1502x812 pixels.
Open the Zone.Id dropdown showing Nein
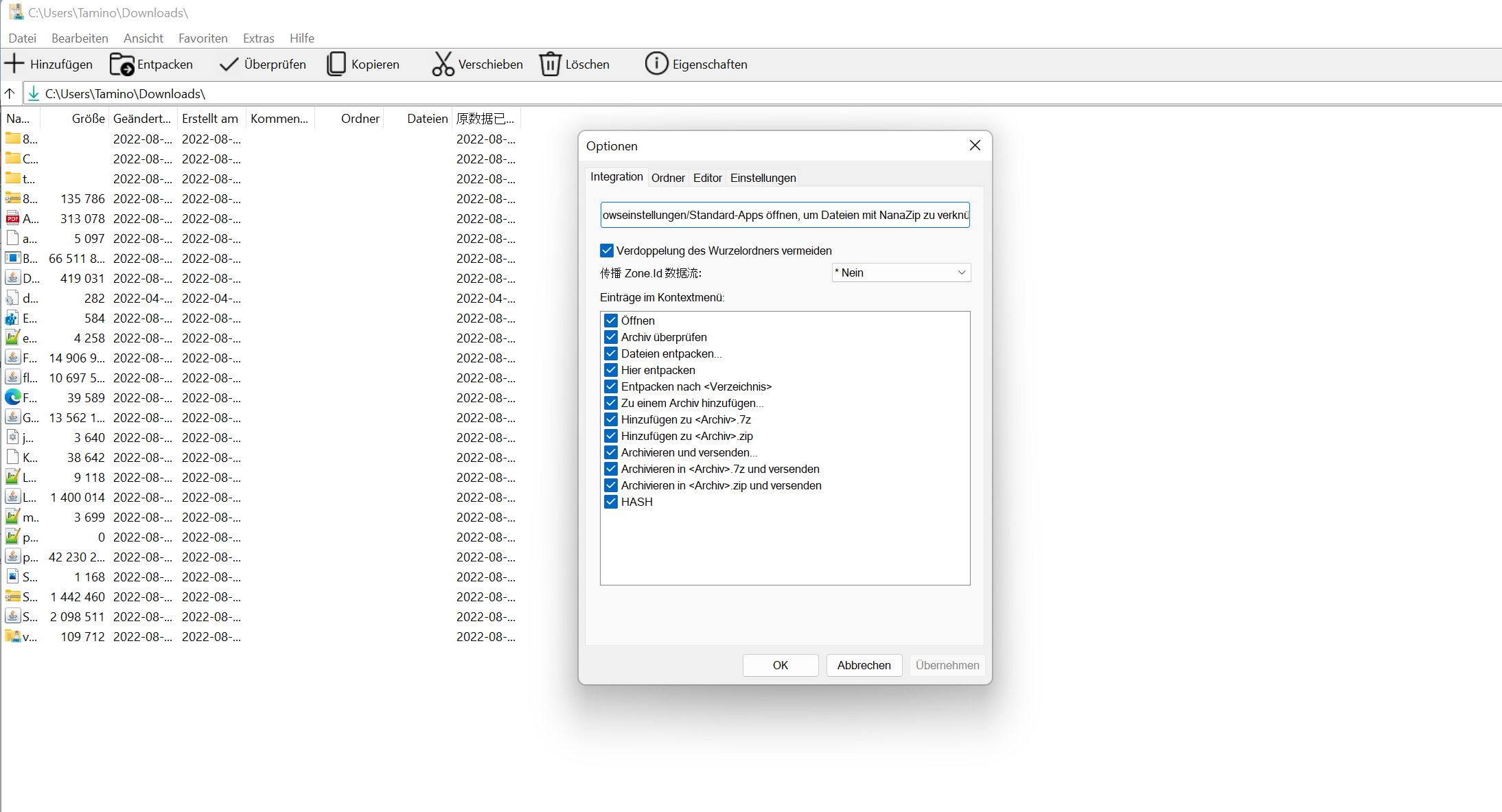click(901, 272)
